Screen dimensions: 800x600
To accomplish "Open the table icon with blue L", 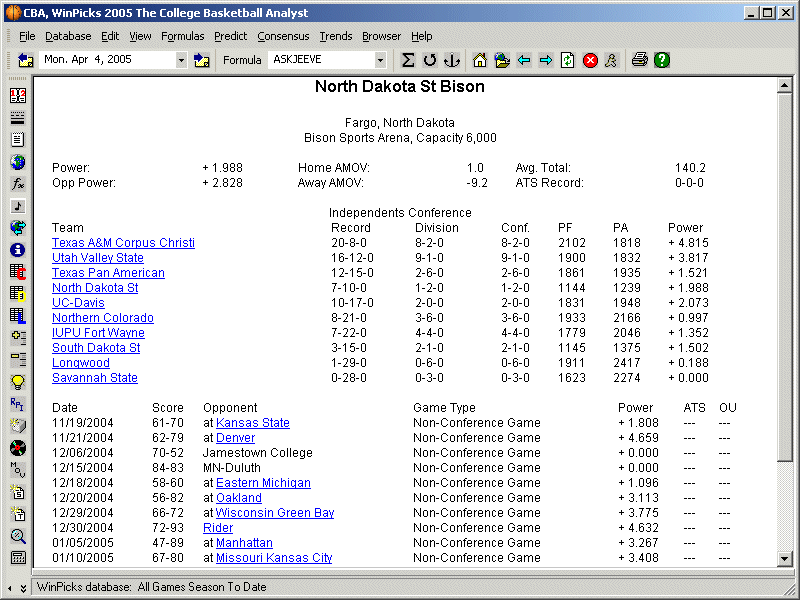I will [x=18, y=316].
